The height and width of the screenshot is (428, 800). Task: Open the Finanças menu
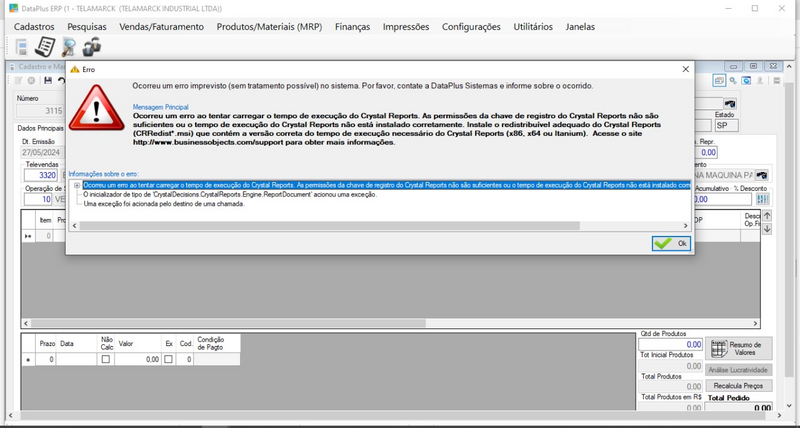point(353,27)
